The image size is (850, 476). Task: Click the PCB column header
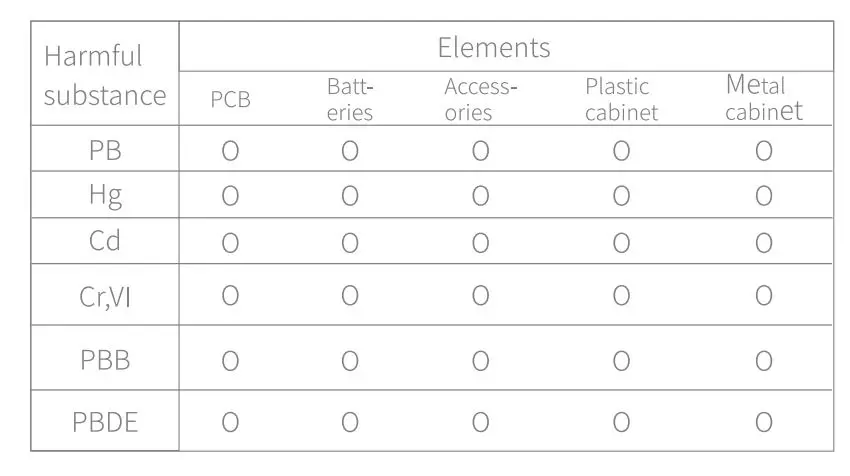(230, 100)
